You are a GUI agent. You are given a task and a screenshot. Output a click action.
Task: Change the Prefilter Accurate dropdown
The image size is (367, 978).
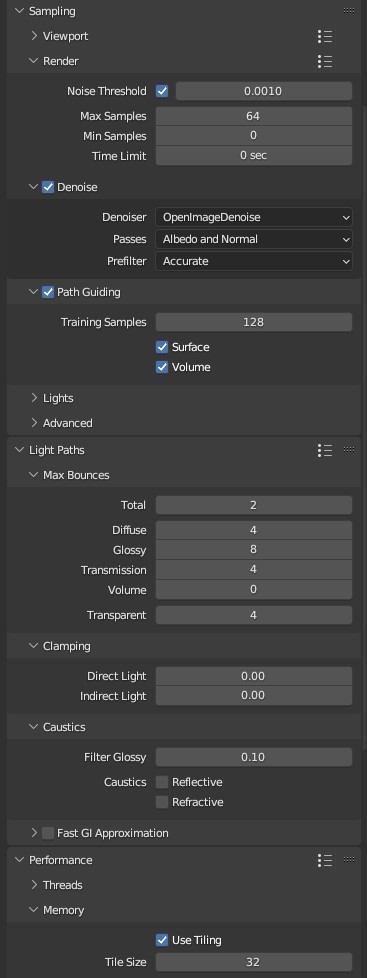click(253, 261)
